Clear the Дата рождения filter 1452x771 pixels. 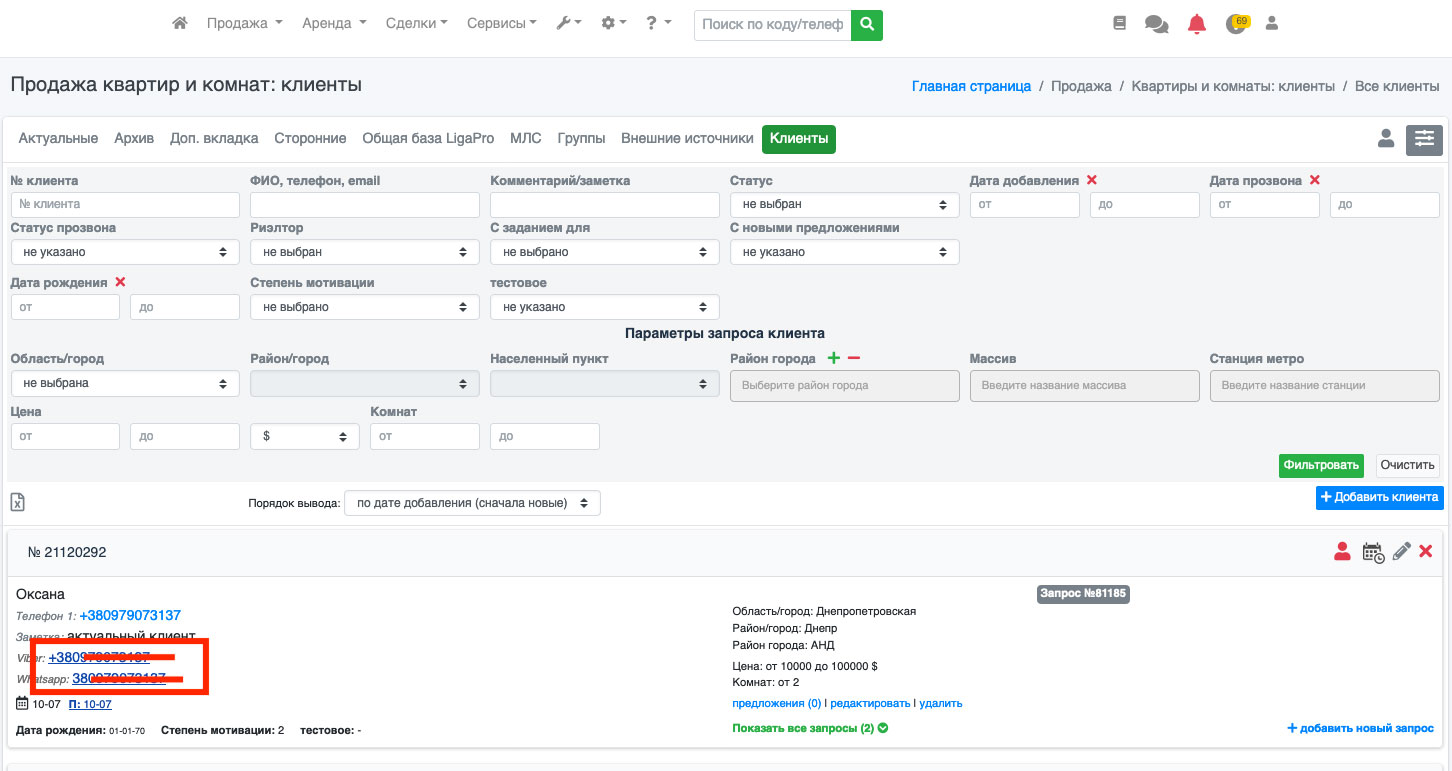[120, 283]
